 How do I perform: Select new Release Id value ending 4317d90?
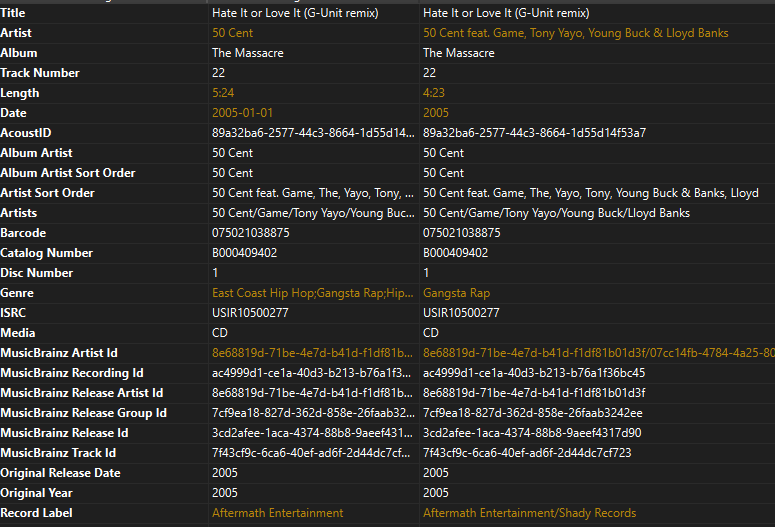(532, 433)
